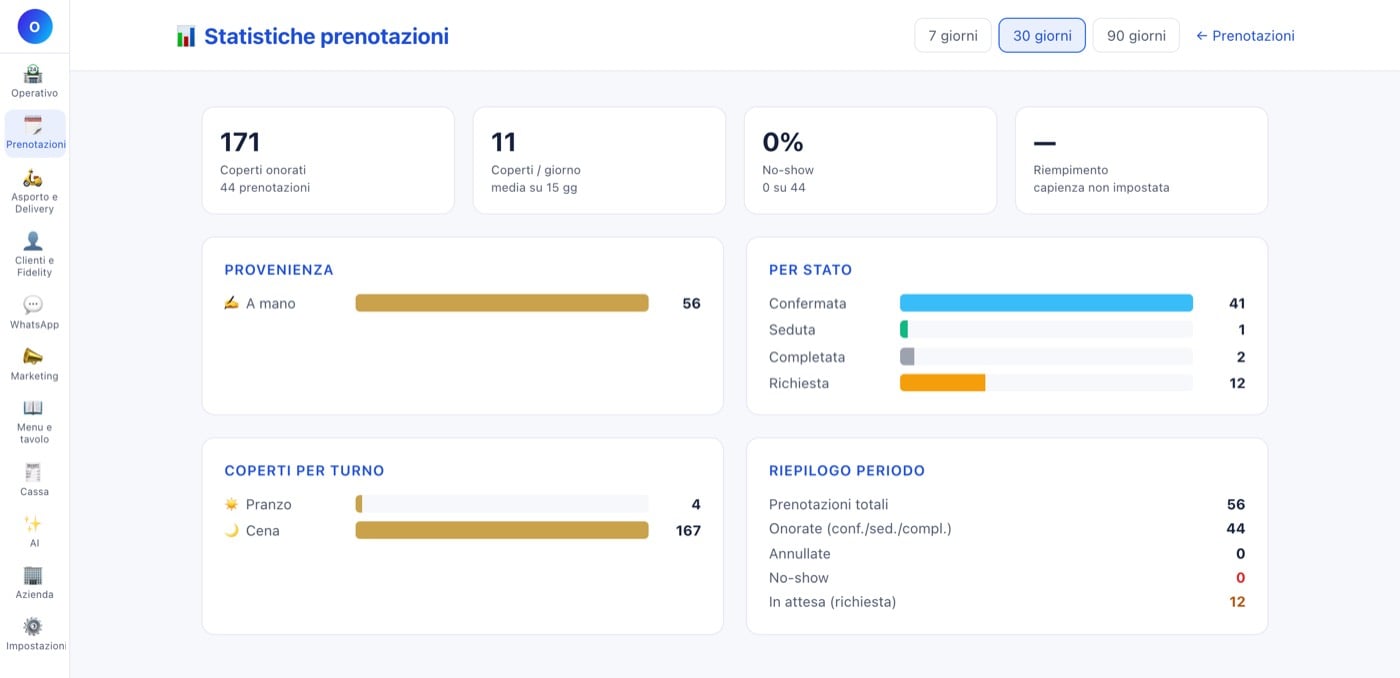Click the 'PER STATO' panel heading
Viewport: 1400px width, 678px height.
pos(810,270)
